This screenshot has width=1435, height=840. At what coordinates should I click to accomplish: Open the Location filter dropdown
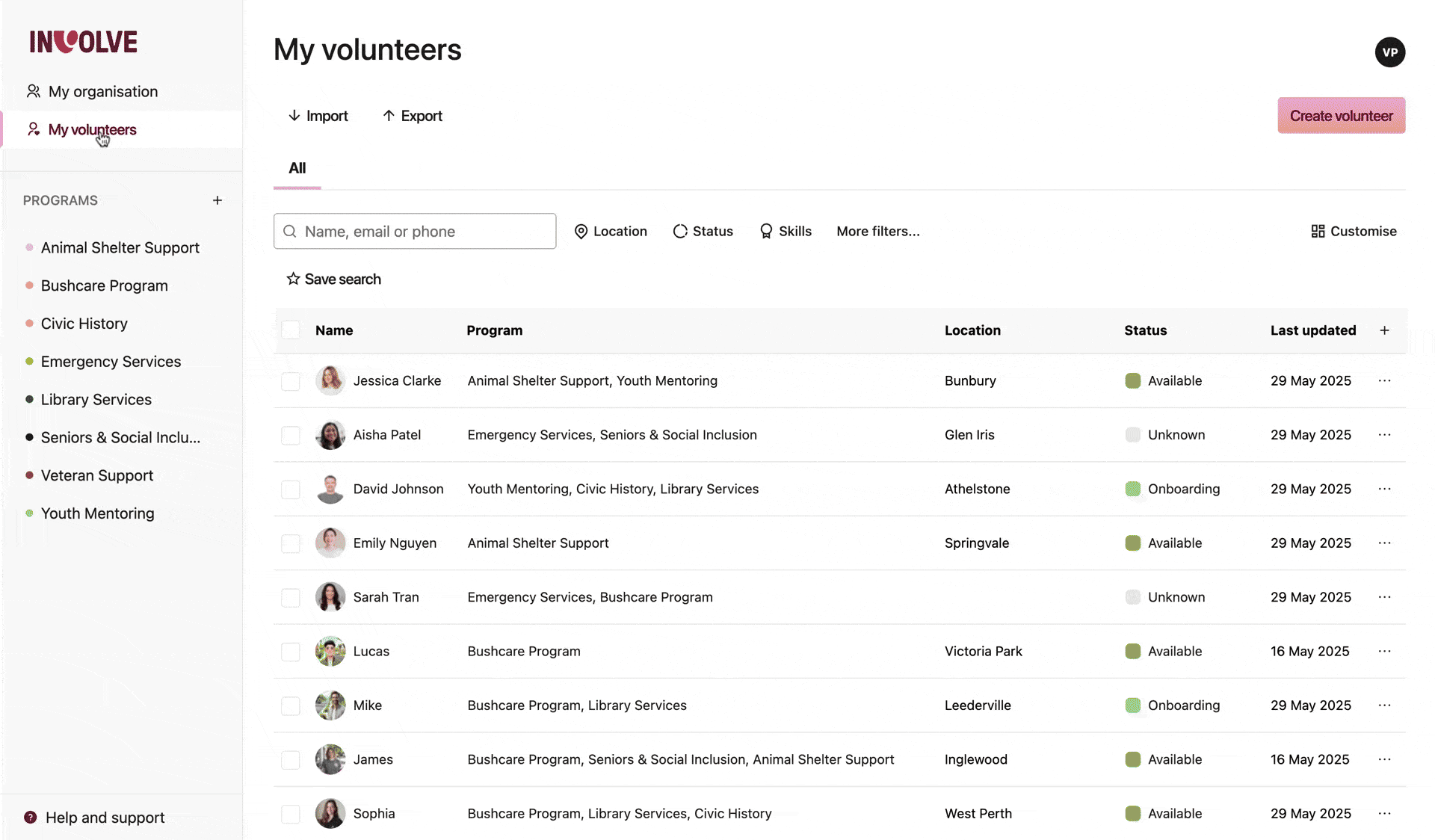point(610,231)
